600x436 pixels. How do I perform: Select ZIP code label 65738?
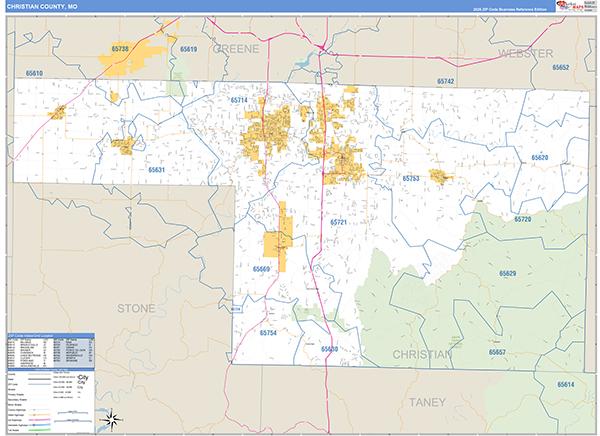pos(121,48)
